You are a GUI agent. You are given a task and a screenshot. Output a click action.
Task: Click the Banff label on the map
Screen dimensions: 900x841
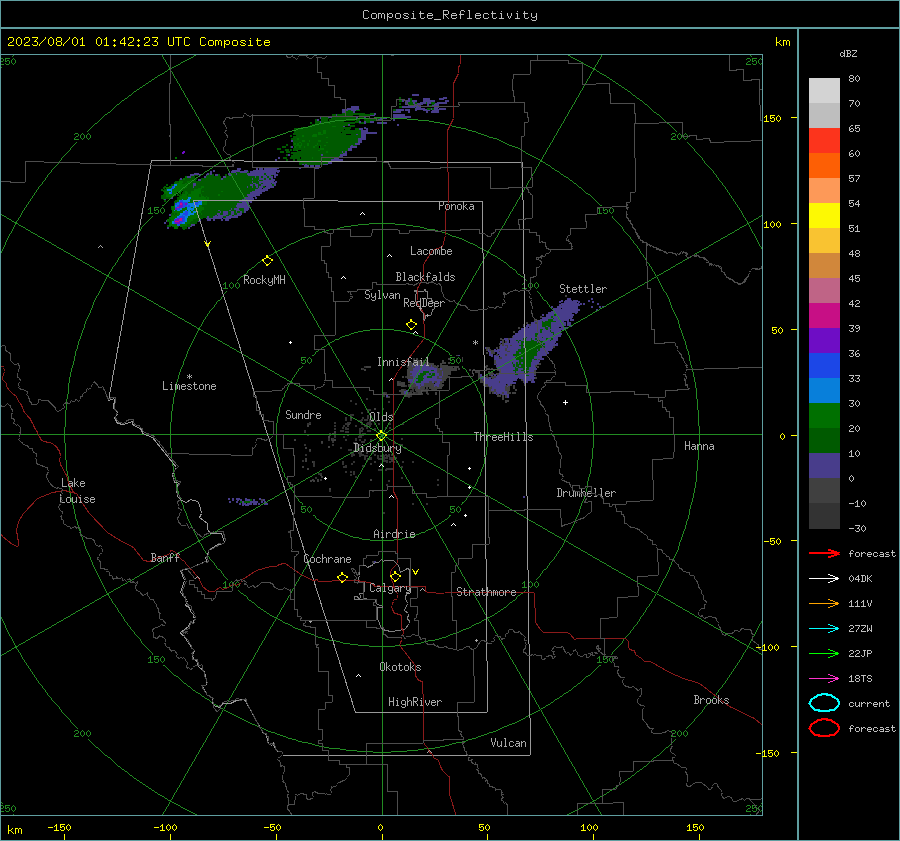165,557
